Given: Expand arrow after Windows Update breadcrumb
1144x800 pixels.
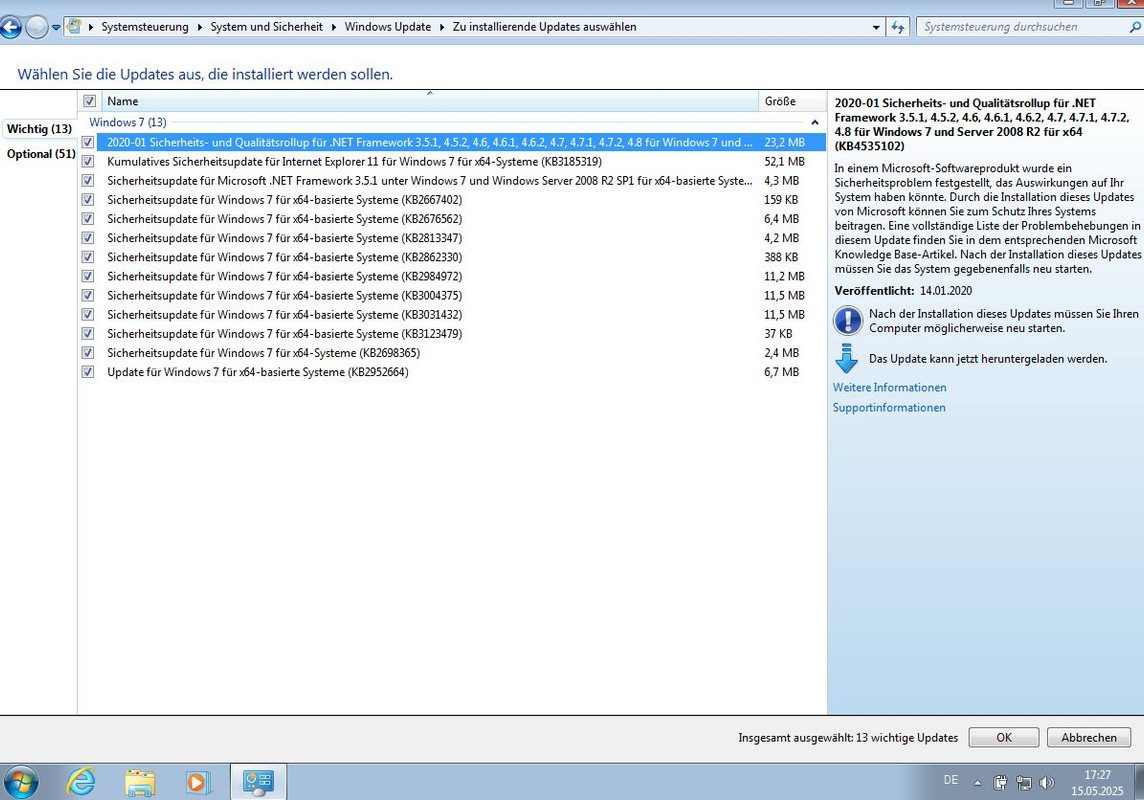Looking at the screenshot, I should [441, 27].
